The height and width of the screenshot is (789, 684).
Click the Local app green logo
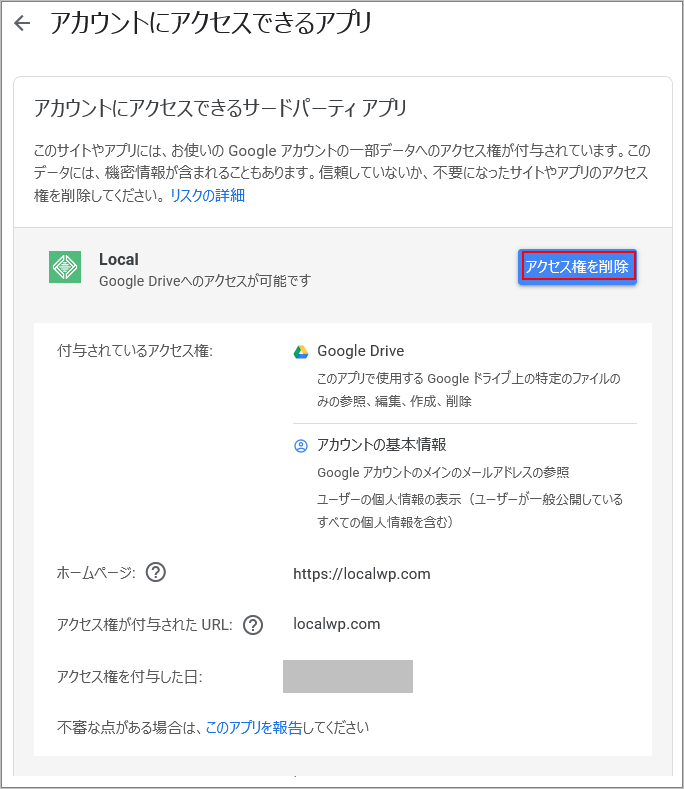65,267
